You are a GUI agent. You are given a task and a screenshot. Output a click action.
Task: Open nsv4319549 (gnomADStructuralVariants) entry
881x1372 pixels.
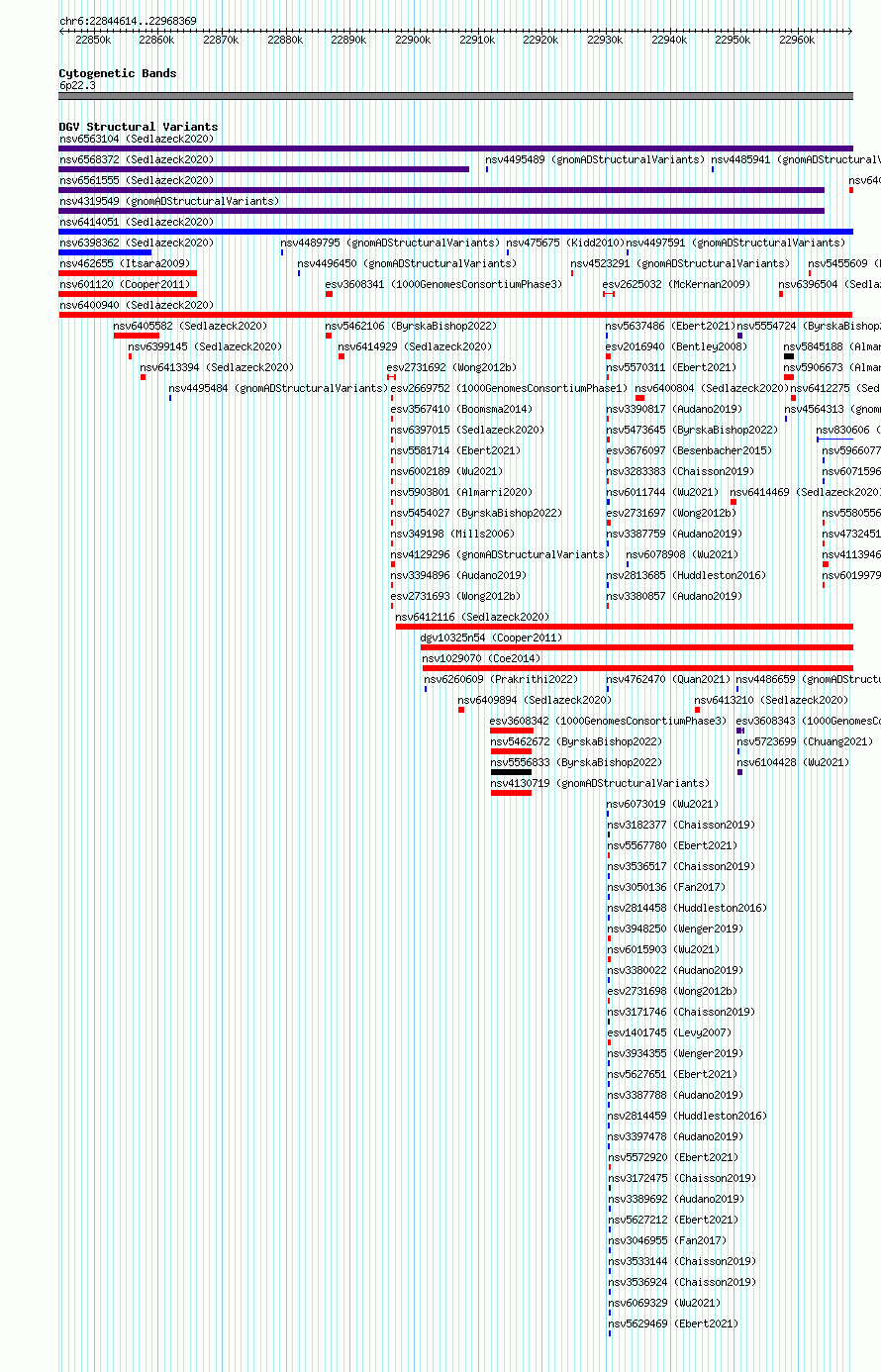[x=169, y=201]
